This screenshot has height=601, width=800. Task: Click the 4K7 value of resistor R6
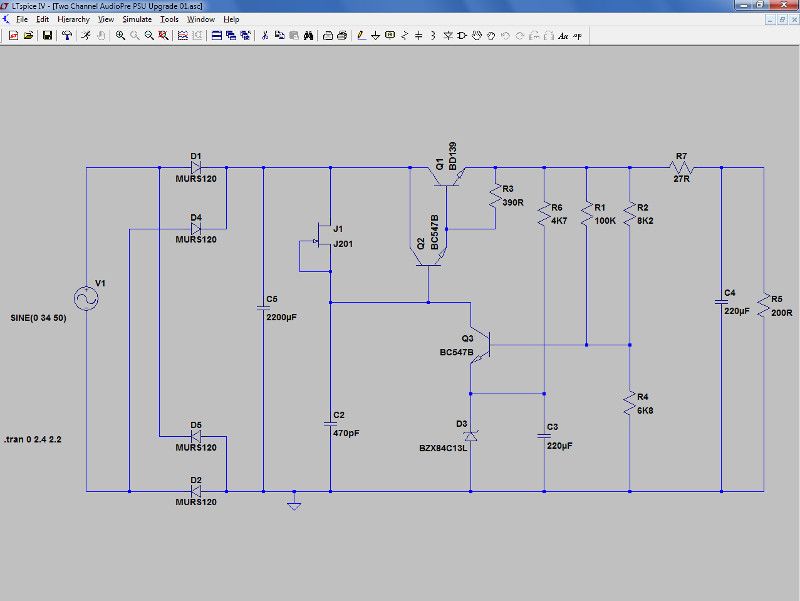[x=559, y=220]
